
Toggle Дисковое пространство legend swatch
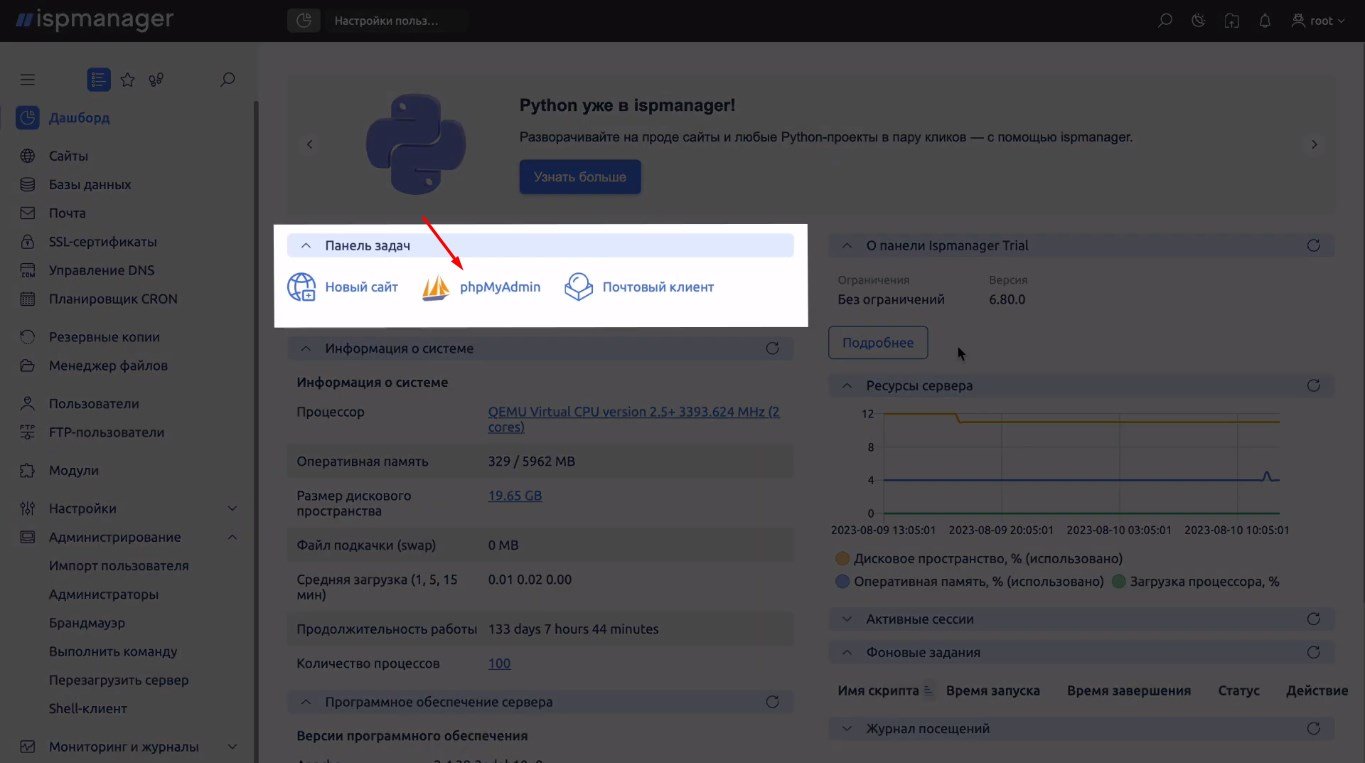click(842, 559)
